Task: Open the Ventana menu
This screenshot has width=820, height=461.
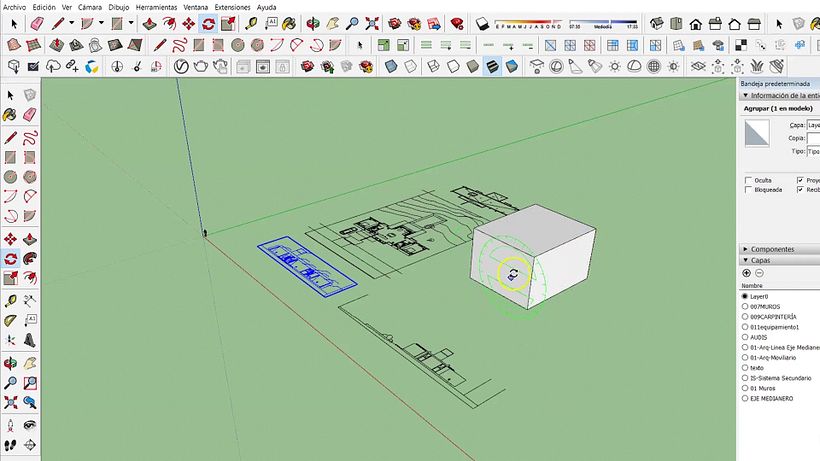Action: [x=196, y=7]
